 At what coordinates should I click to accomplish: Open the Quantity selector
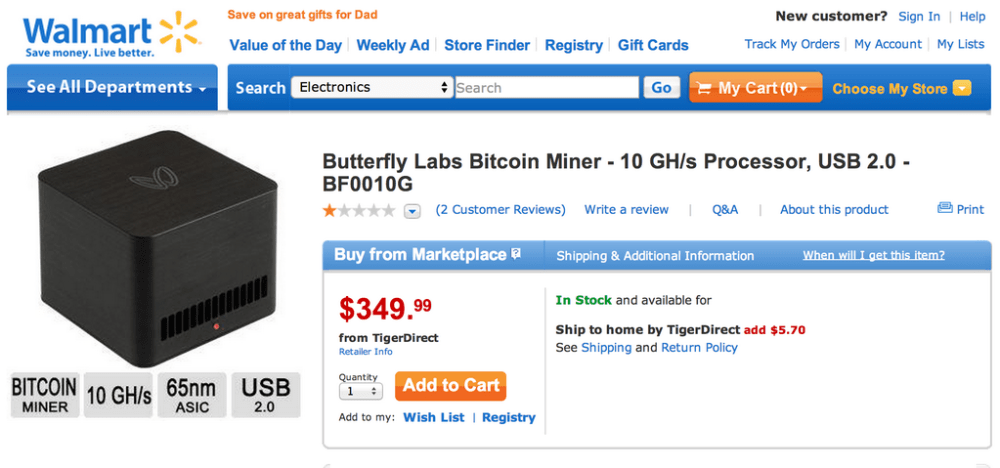point(361,392)
